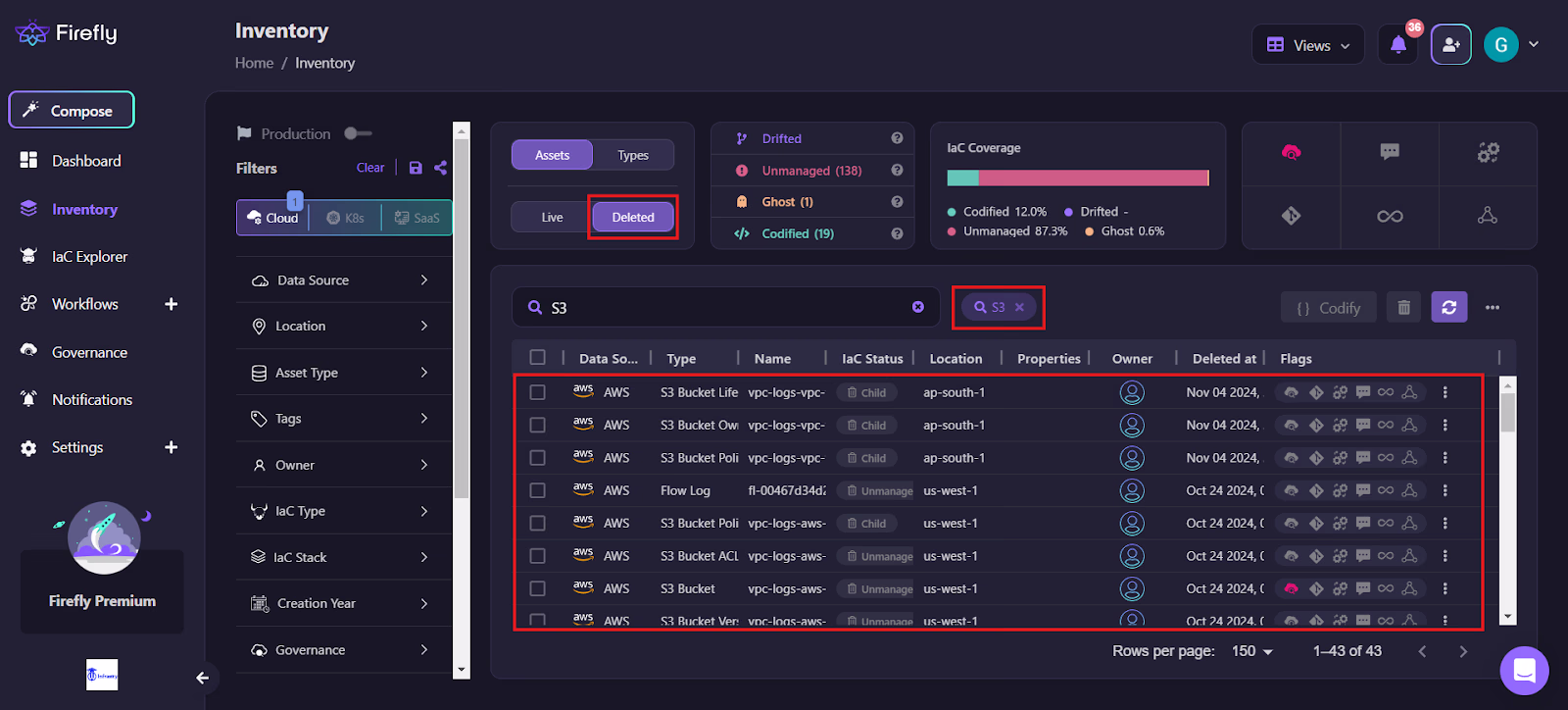The width and height of the screenshot is (1568, 710).
Task: Select checkbox for ap-south-1 S3 Bucket Poli row
Action: pyautogui.click(x=537, y=458)
